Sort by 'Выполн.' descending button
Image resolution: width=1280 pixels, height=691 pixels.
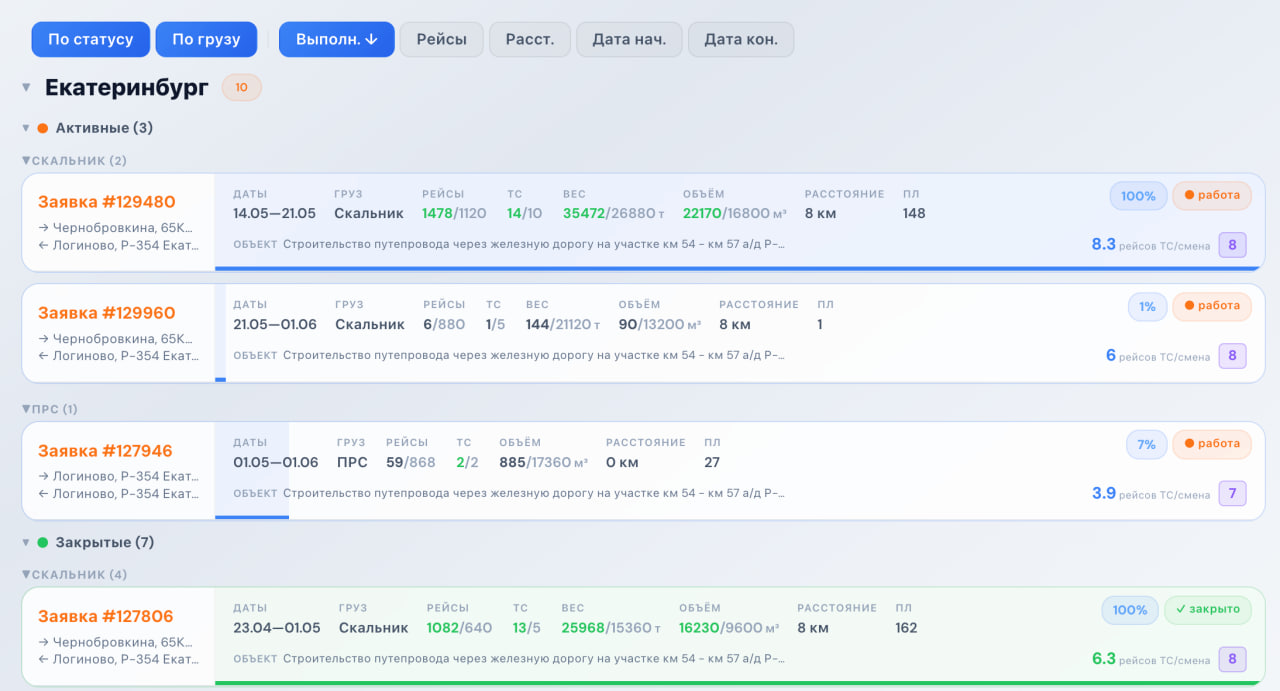click(337, 39)
